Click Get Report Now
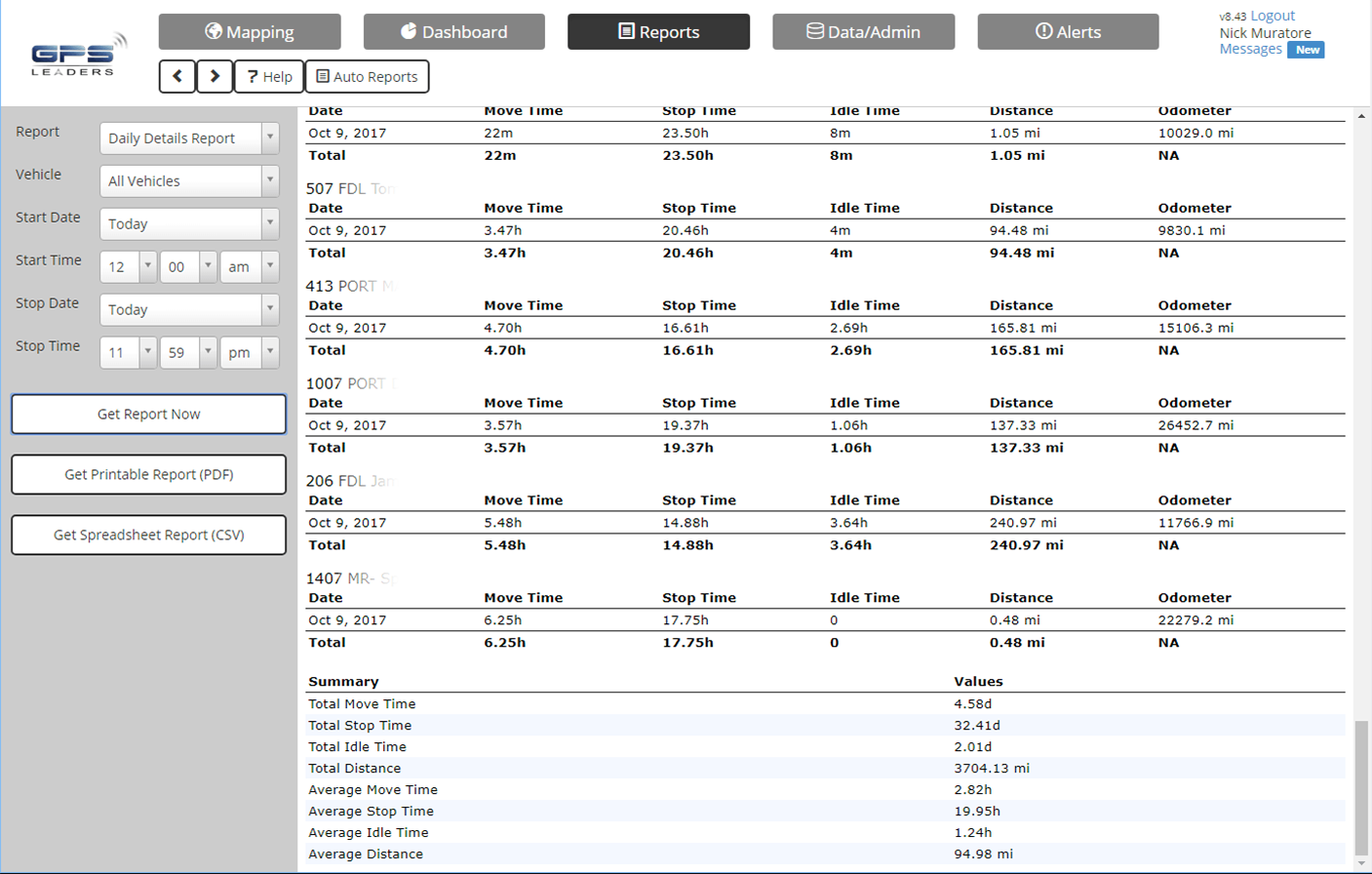This screenshot has width=1372, height=874. click(x=148, y=414)
